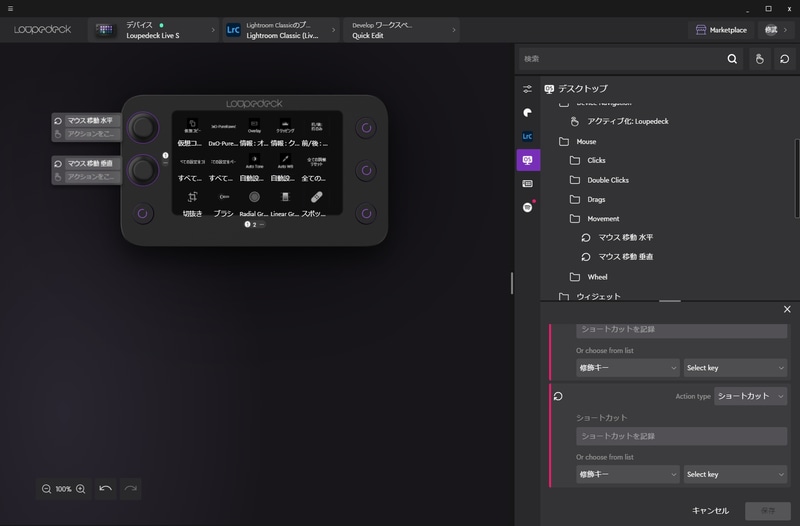Select the 情報:ク... clipping touch button

(x=285, y=132)
